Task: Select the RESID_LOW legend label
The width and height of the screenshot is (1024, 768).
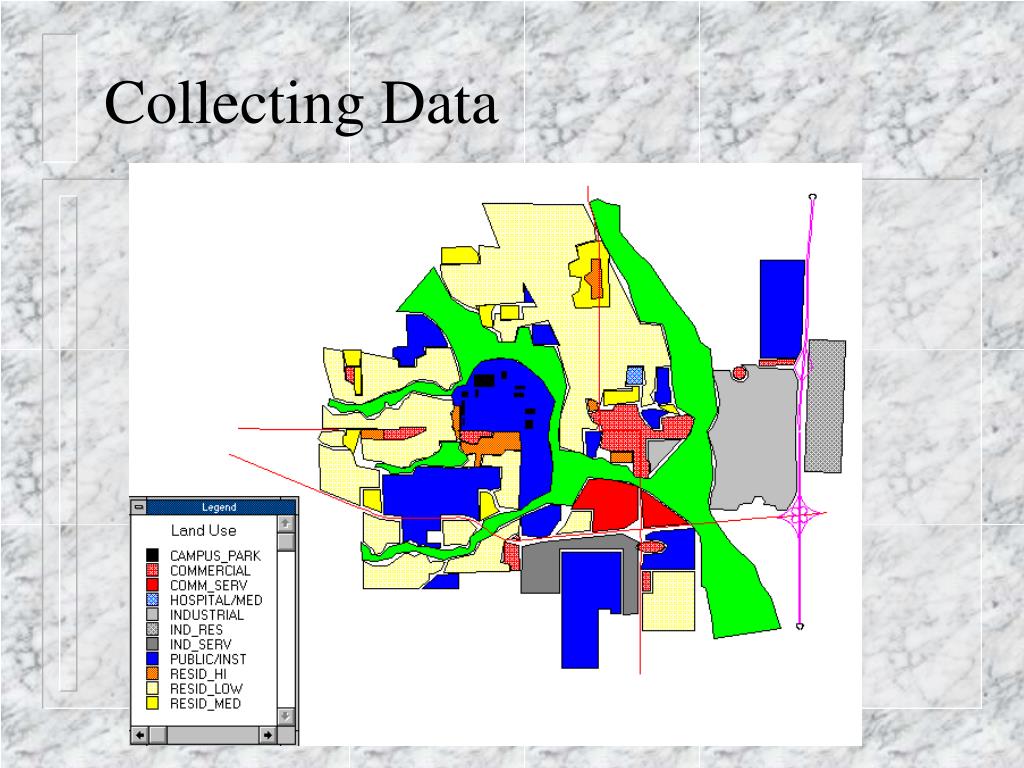Action: [206, 689]
